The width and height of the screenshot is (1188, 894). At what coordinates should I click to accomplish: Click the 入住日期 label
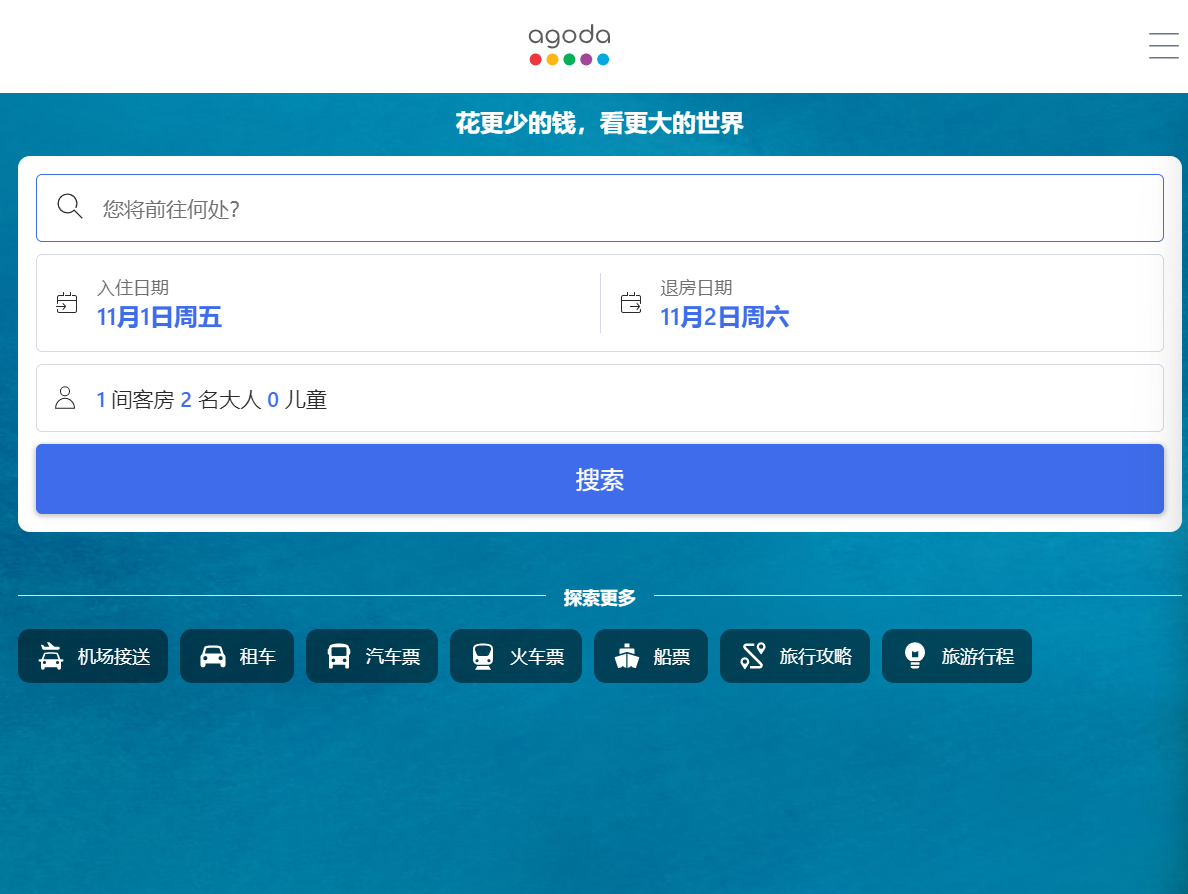pyautogui.click(x=133, y=288)
